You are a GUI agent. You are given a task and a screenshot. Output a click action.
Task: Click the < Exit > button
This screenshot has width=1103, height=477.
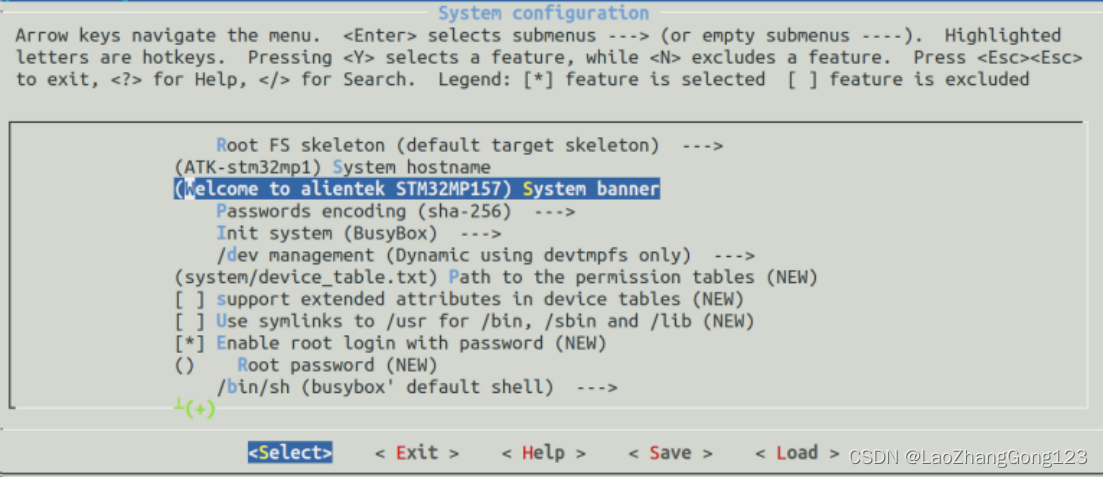(x=417, y=452)
